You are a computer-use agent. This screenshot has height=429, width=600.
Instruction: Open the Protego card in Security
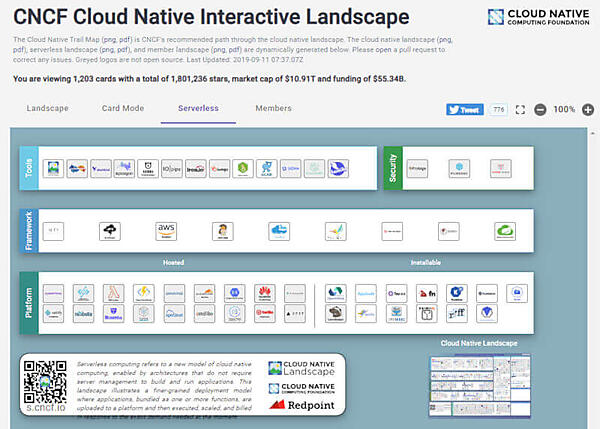pos(417,169)
